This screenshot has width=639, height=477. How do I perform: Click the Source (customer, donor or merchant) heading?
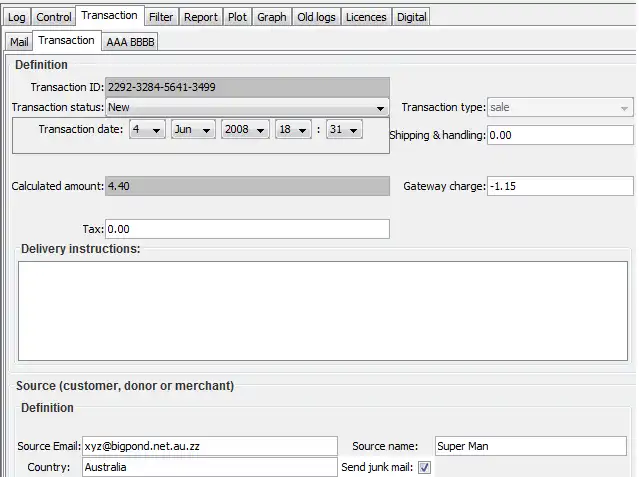tap(125, 386)
